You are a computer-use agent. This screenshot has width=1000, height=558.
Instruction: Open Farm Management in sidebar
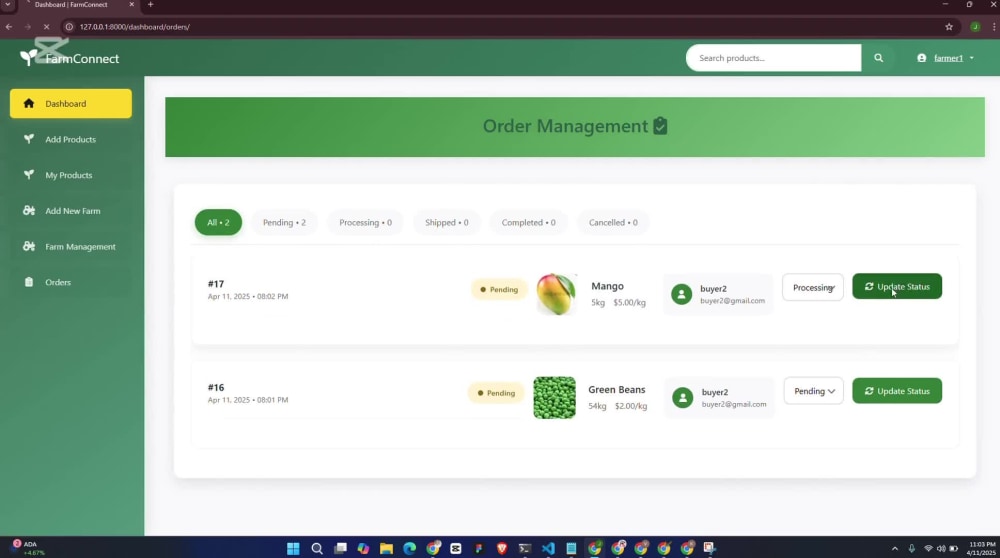tap(71, 246)
